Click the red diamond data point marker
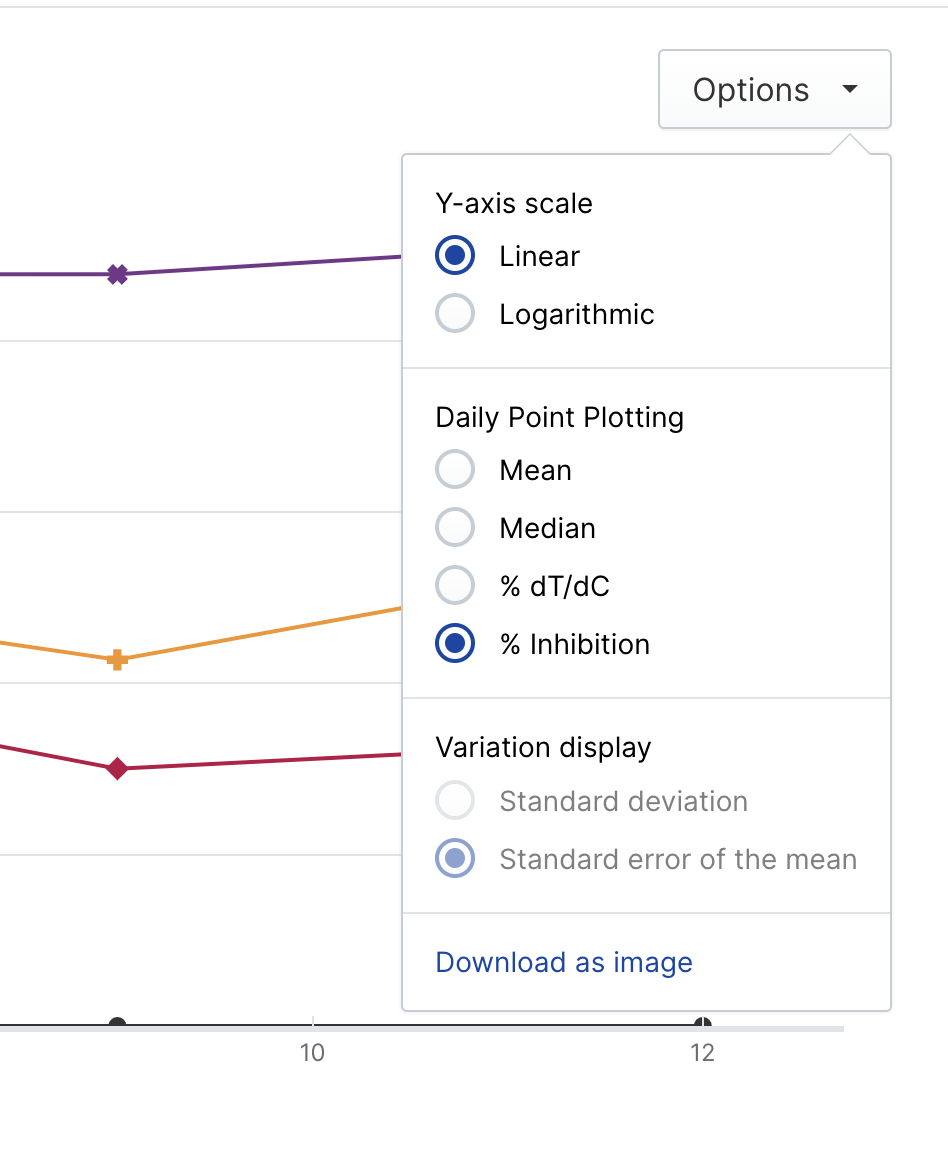This screenshot has height=1174, width=948. pos(117,768)
